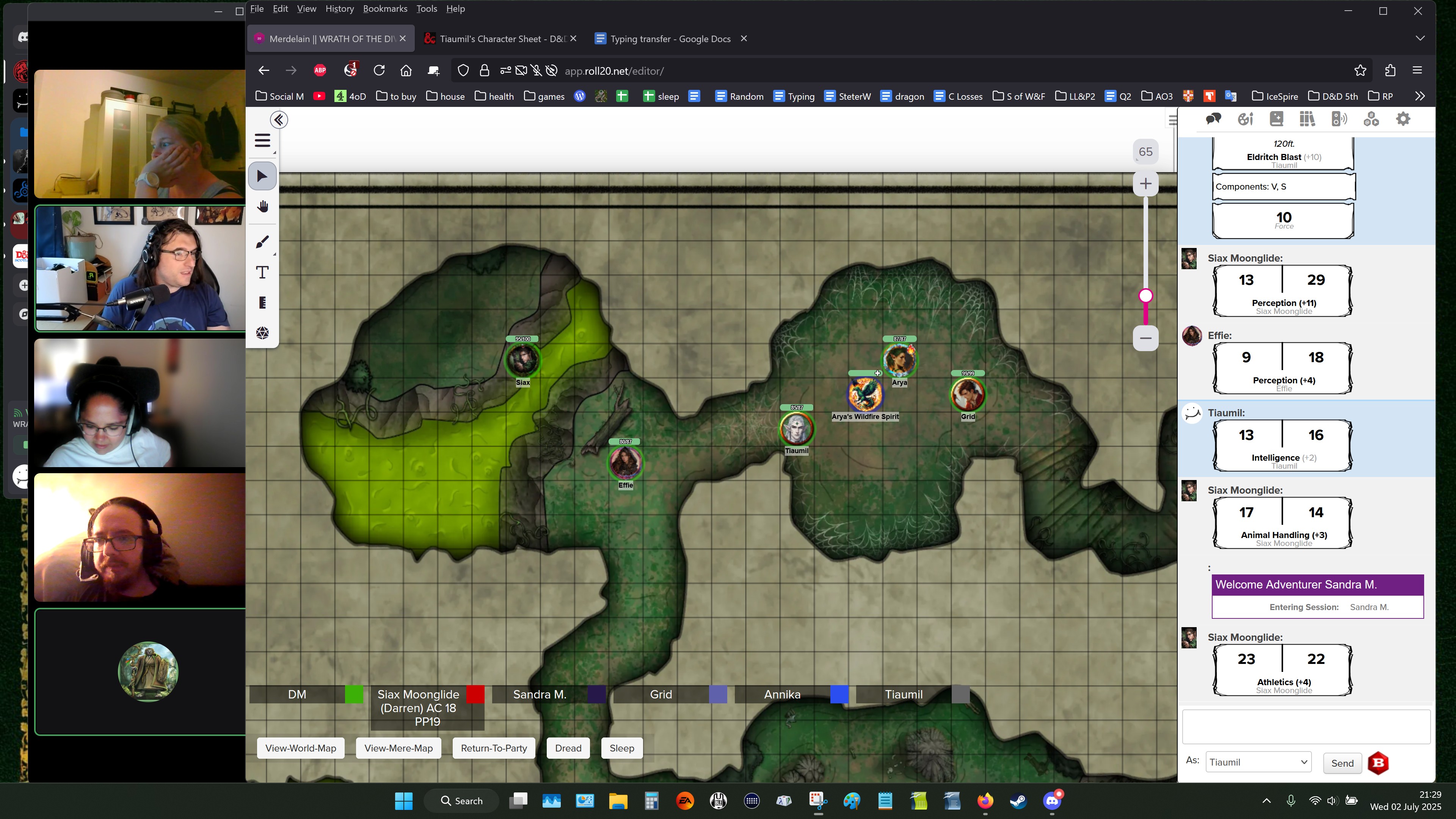Select the Roll20 pan hand tool
The image size is (1456, 819).
point(262,207)
